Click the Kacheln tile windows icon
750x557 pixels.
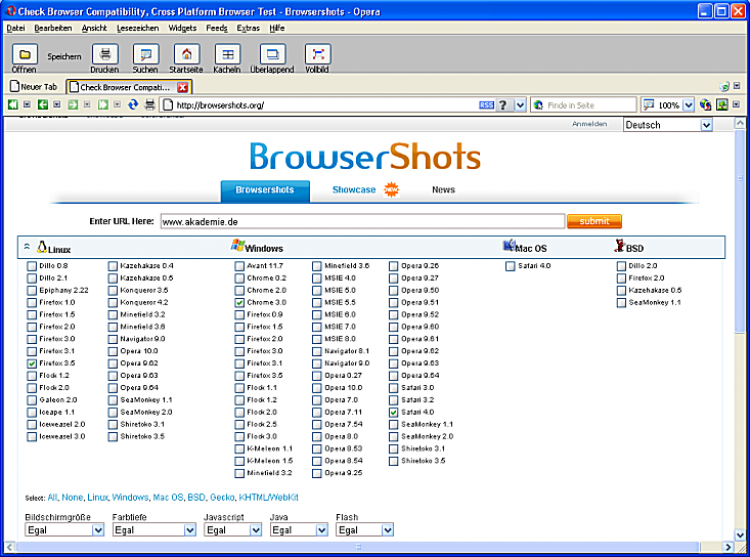pyautogui.click(x=227, y=54)
